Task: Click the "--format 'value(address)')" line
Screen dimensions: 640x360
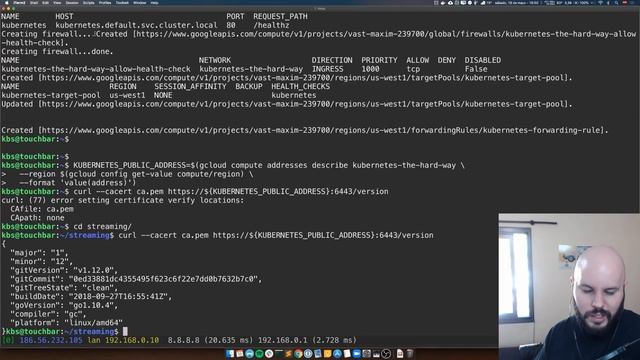Action: pos(78,183)
